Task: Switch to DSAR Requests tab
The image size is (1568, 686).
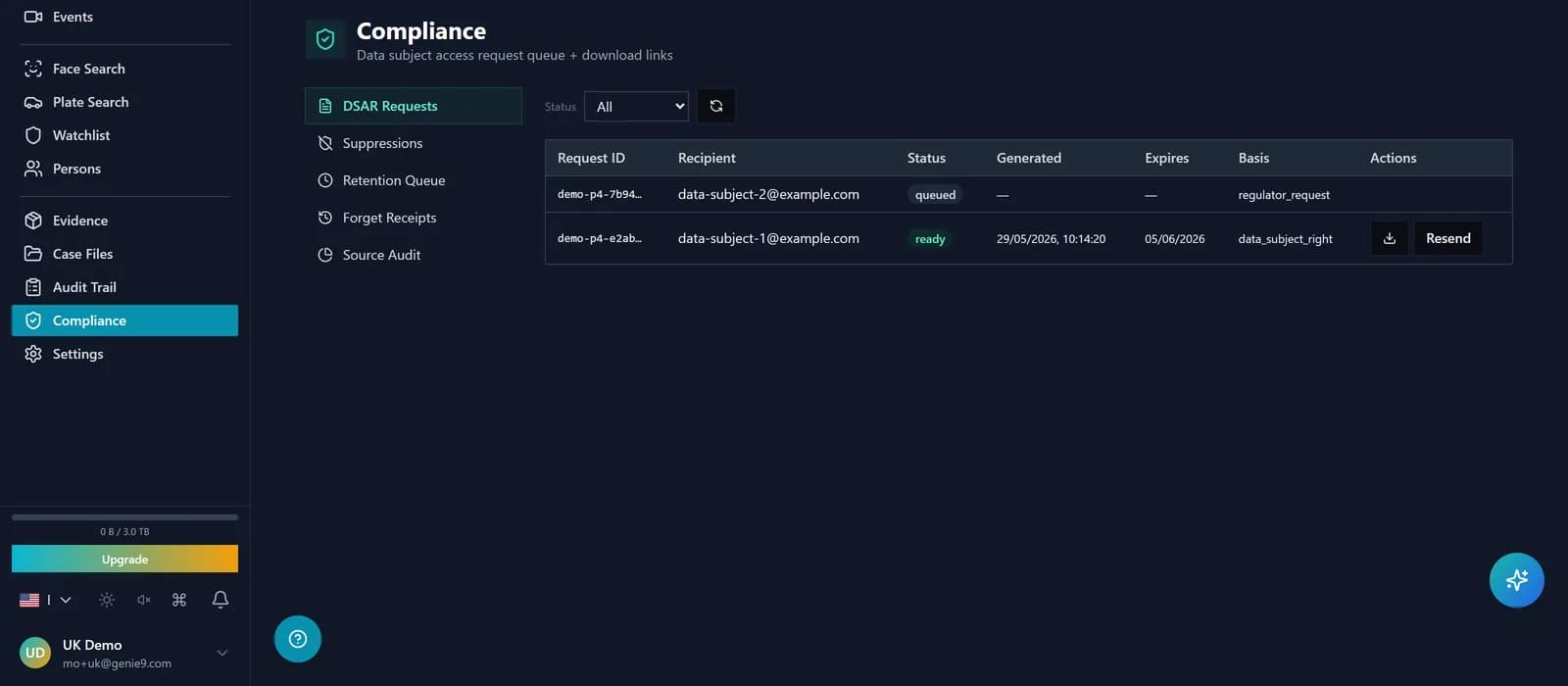Action: pos(414,106)
